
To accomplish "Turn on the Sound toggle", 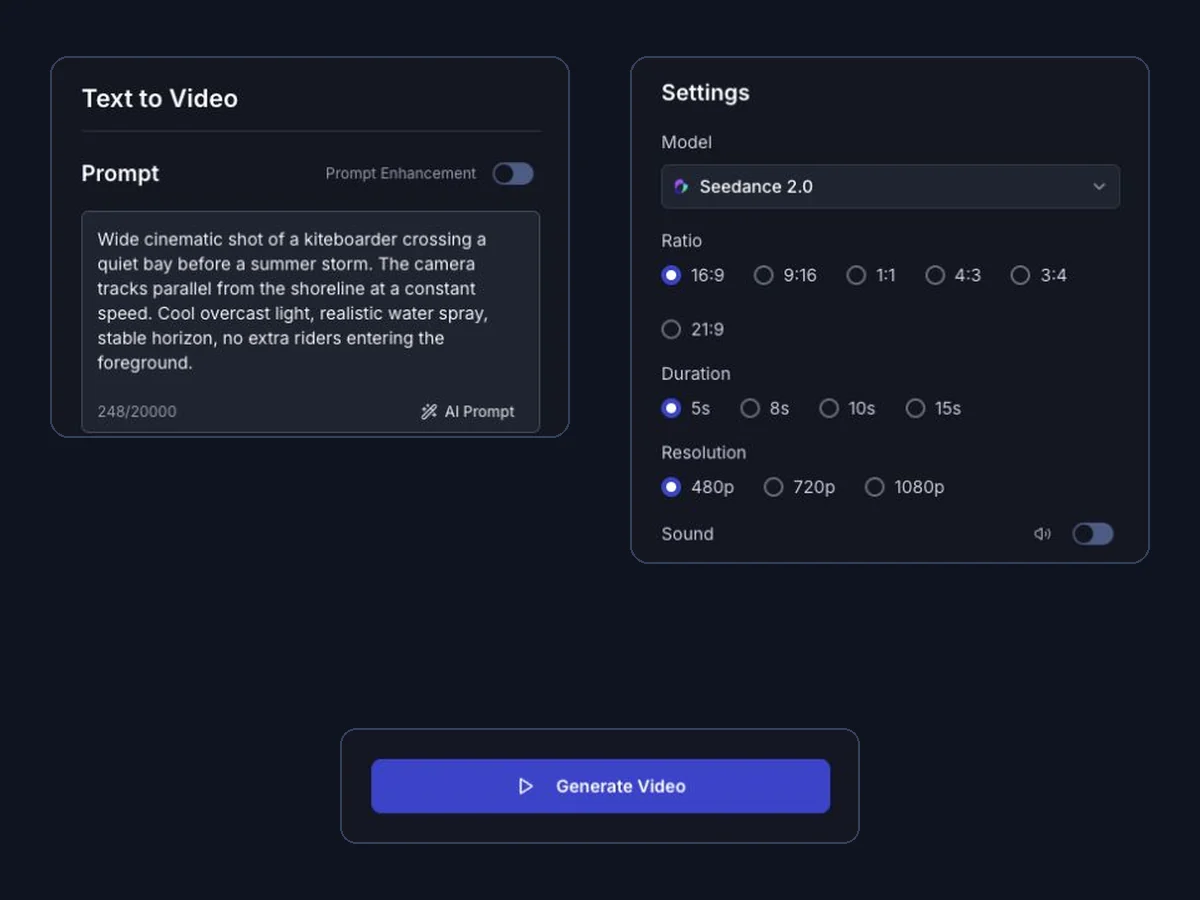I will 1093,534.
